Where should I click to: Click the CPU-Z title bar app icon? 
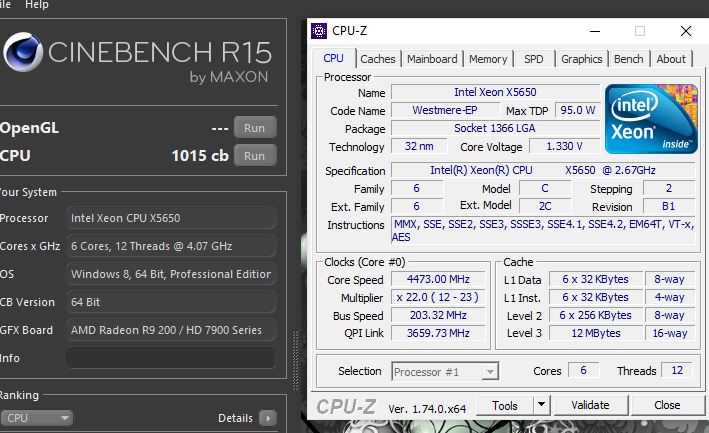tap(319, 31)
